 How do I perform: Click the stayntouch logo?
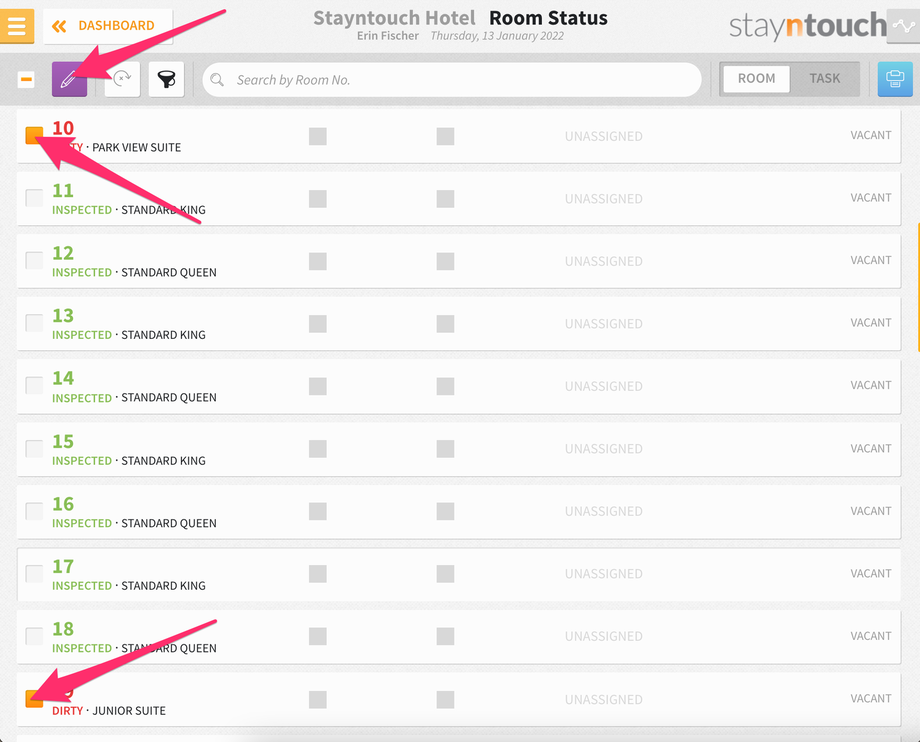(807, 26)
